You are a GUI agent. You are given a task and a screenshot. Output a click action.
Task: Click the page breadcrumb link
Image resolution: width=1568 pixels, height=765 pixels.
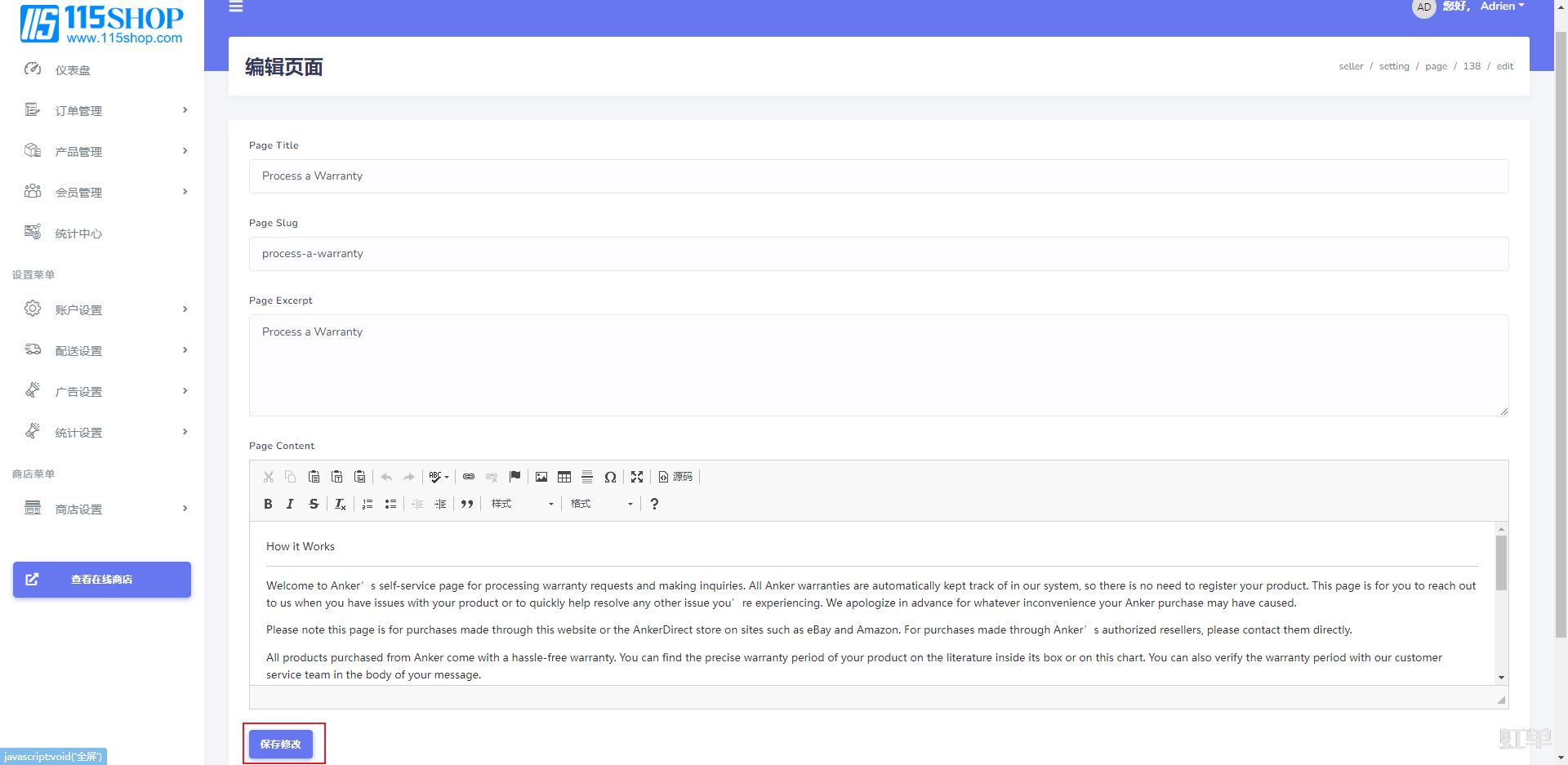1436,66
